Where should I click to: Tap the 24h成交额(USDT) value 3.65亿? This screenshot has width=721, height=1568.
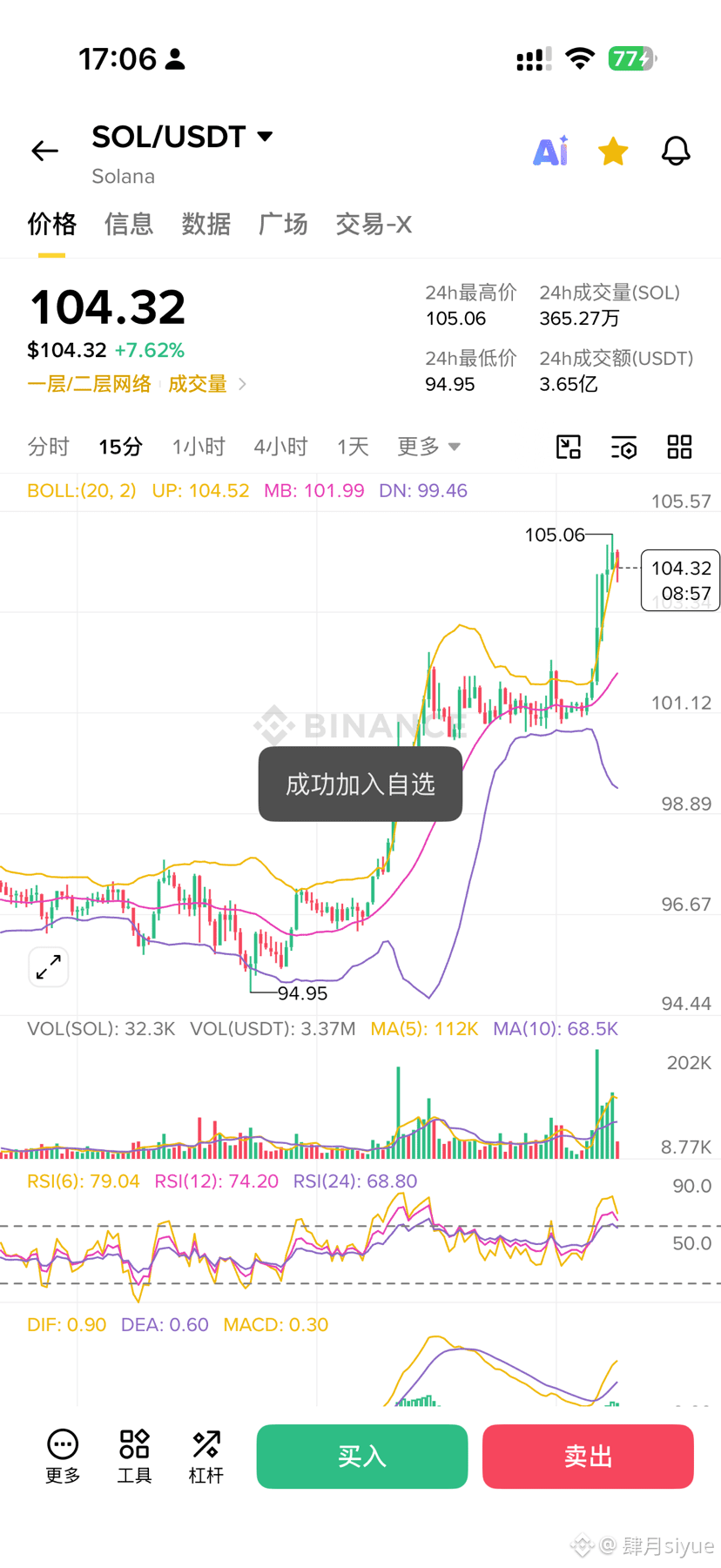568,384
